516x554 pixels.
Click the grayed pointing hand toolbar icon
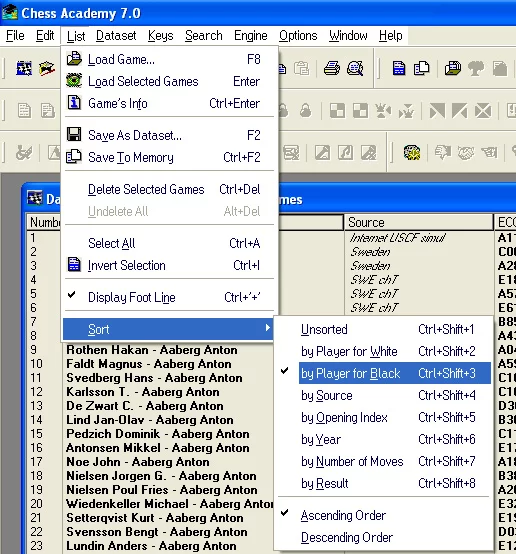(x=489, y=153)
